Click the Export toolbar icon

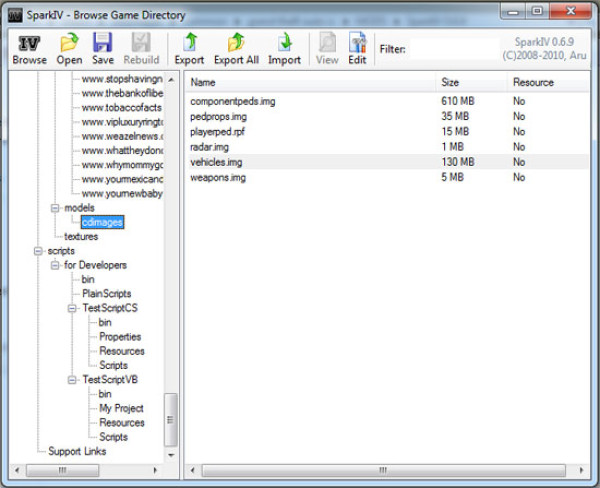[189, 47]
